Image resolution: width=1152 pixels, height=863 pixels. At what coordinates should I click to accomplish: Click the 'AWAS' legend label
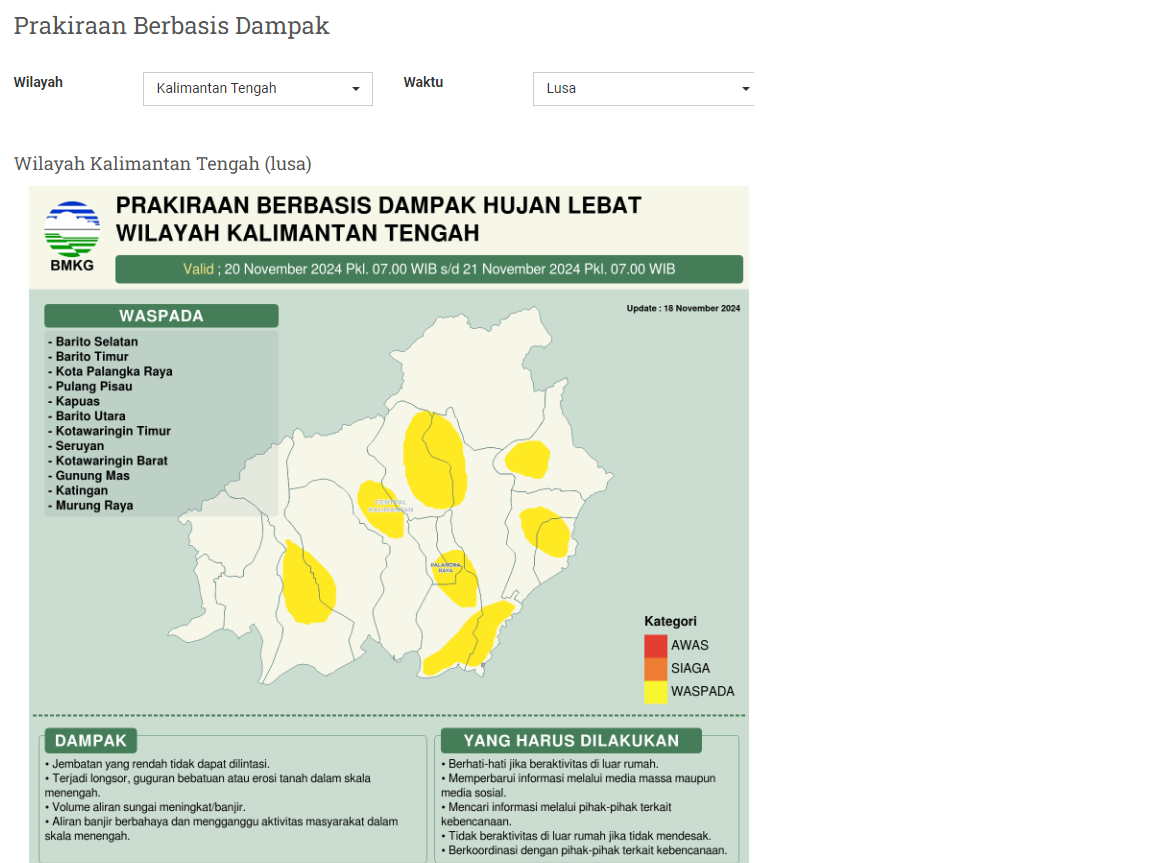tap(690, 646)
